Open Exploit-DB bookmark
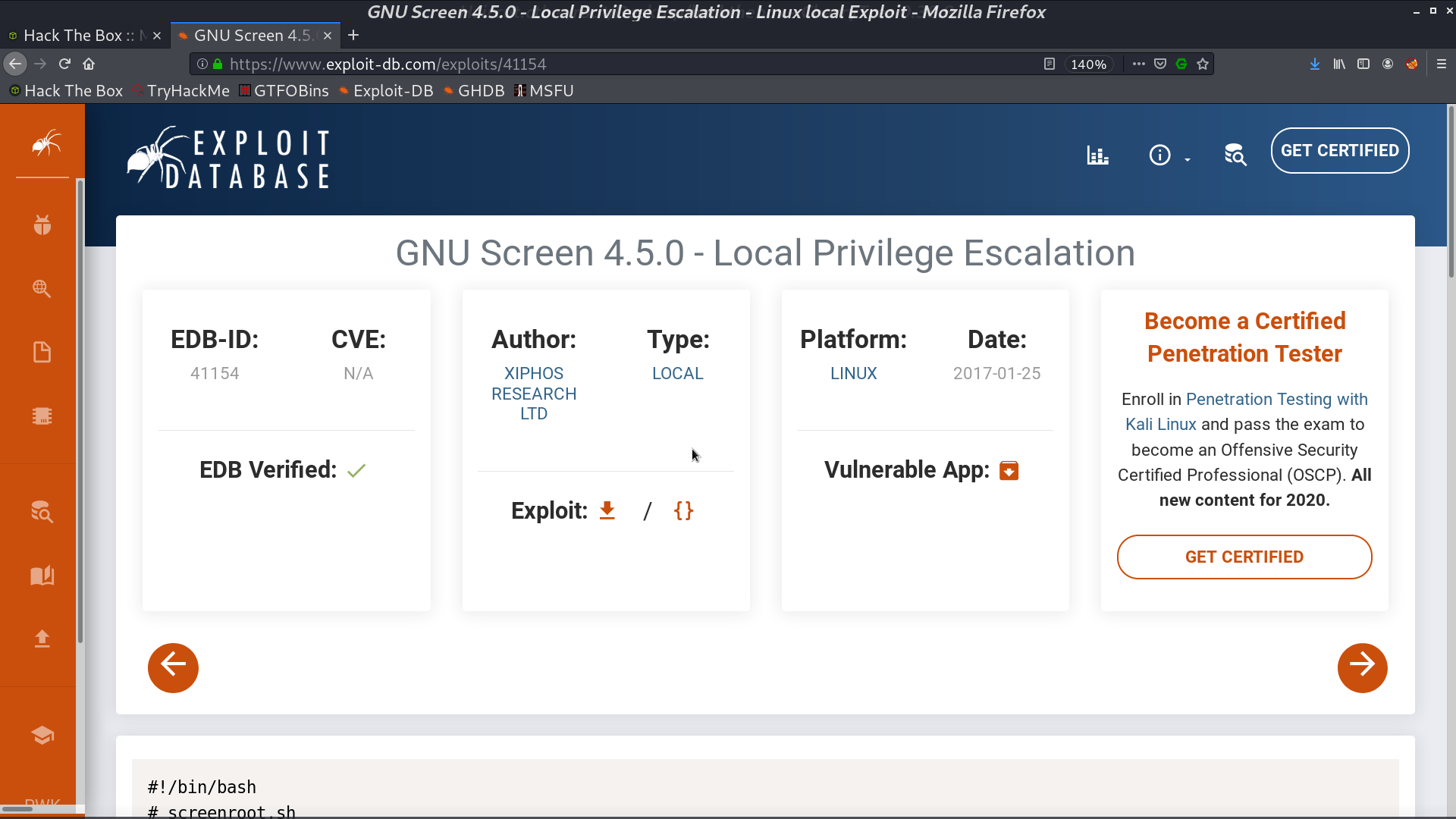 pos(386,91)
